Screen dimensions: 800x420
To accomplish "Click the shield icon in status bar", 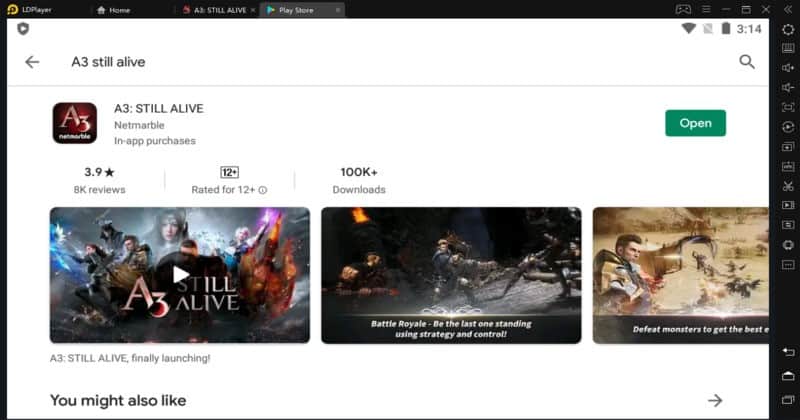I will 23,29.
